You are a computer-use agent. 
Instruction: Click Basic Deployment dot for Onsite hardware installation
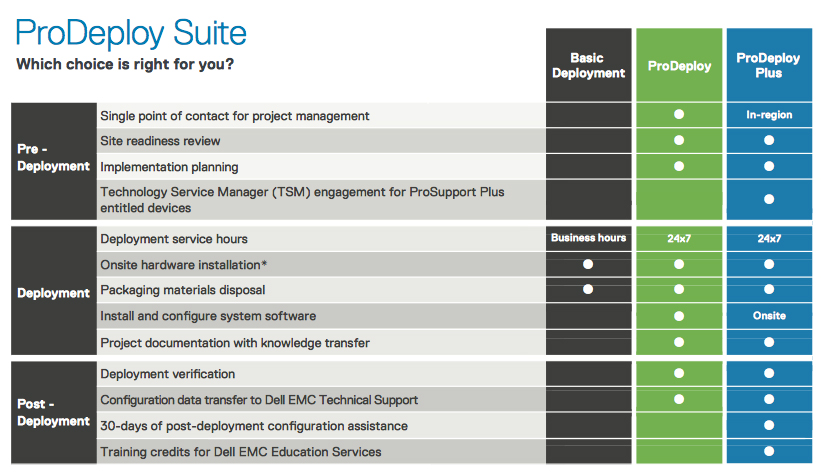pos(588,264)
